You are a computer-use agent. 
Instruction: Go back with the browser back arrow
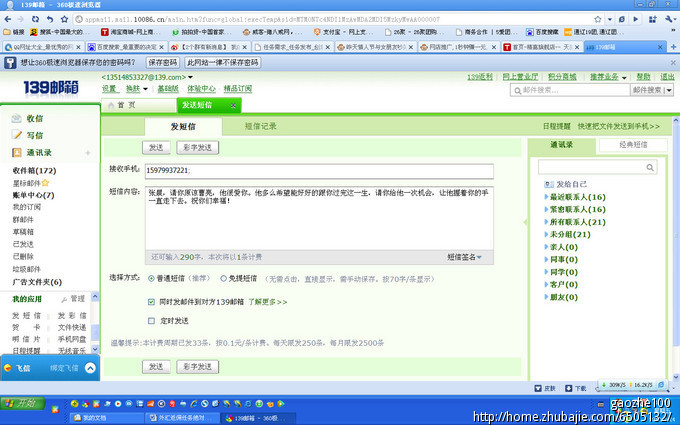pyautogui.click(x=7, y=19)
